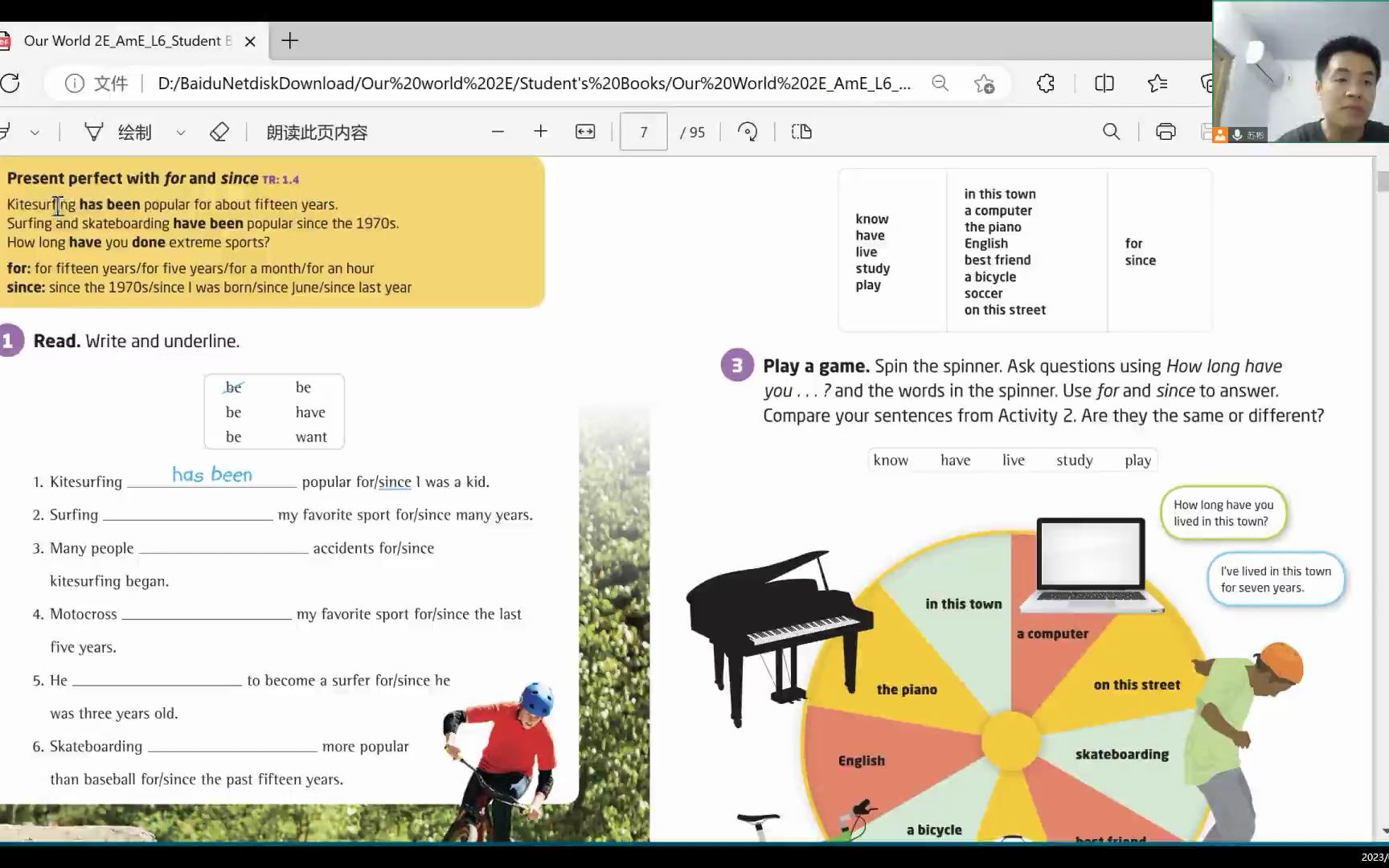Print the PDF document
The height and width of the screenshot is (868, 1389).
tap(1166, 132)
